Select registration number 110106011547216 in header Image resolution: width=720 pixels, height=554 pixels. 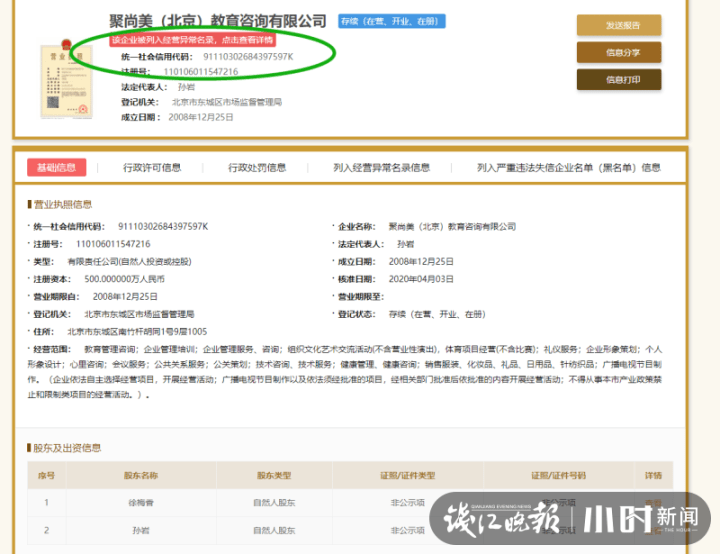pos(201,72)
